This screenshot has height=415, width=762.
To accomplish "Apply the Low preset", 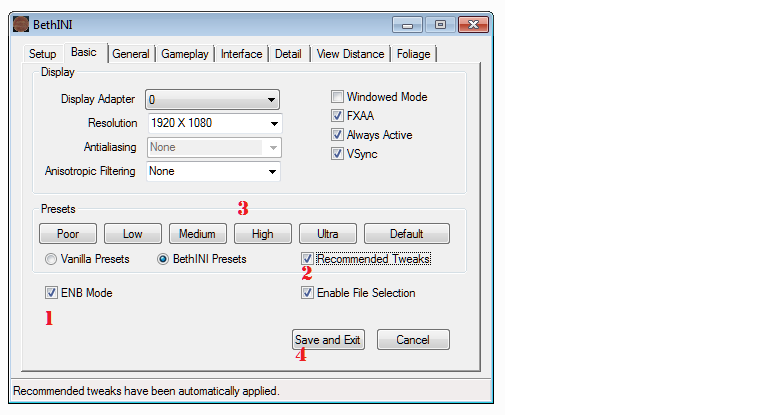I will click(133, 234).
